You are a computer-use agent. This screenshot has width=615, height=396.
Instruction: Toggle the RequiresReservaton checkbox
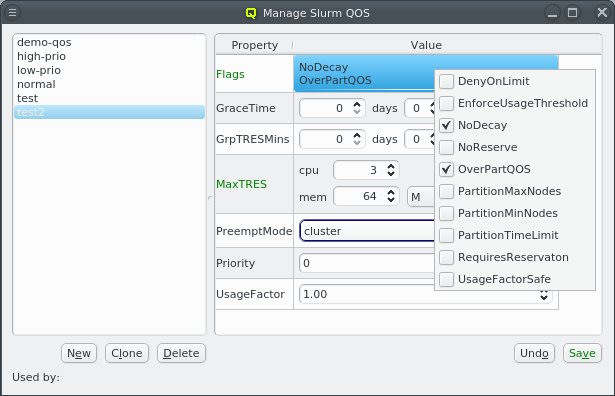446,257
